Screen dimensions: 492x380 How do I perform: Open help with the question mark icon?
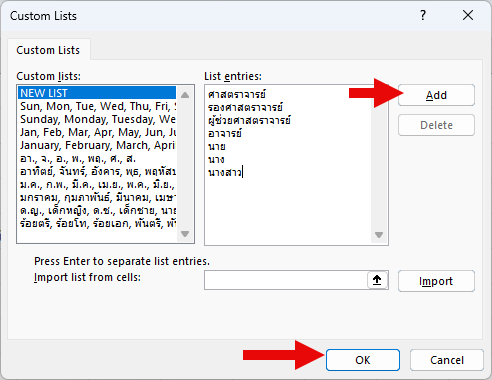click(423, 15)
